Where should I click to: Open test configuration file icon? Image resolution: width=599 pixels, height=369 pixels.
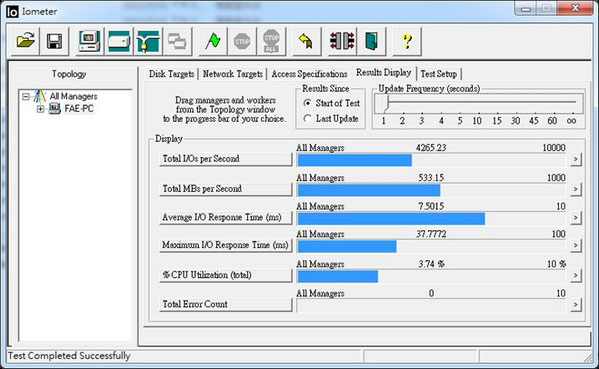[x=26, y=40]
